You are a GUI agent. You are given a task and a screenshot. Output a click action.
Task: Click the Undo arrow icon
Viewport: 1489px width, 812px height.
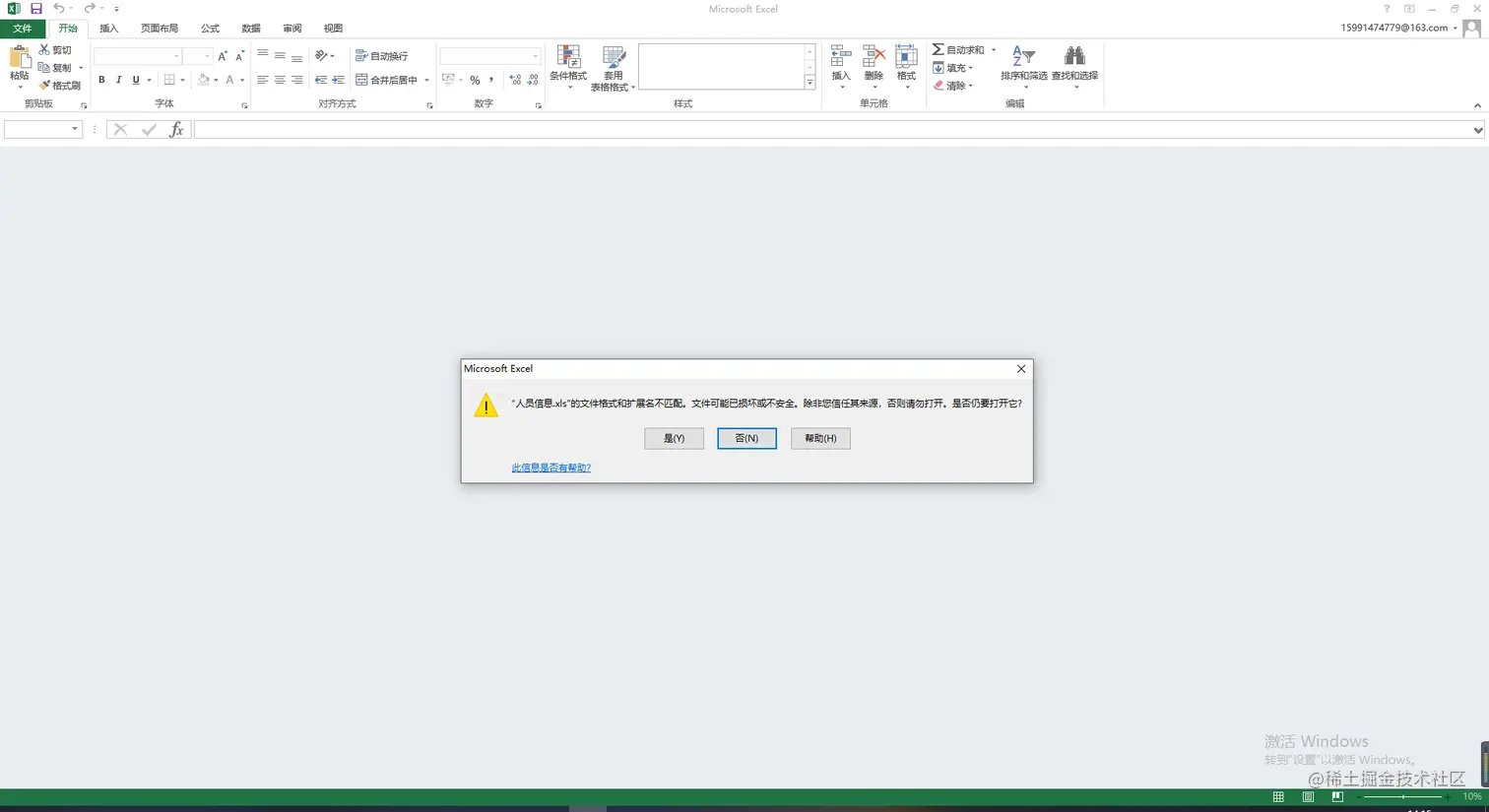point(59,9)
